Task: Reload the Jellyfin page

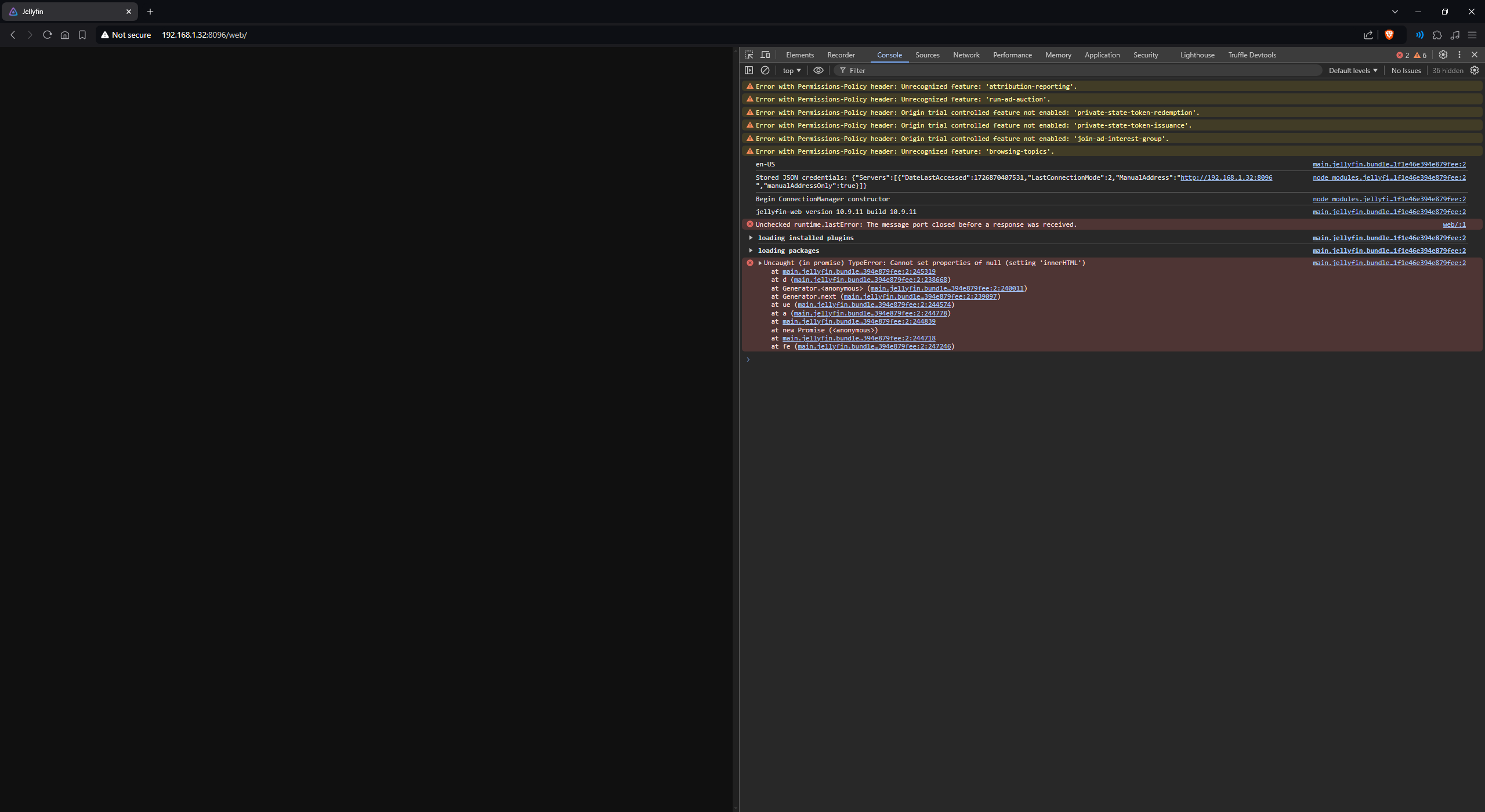Action: point(48,35)
